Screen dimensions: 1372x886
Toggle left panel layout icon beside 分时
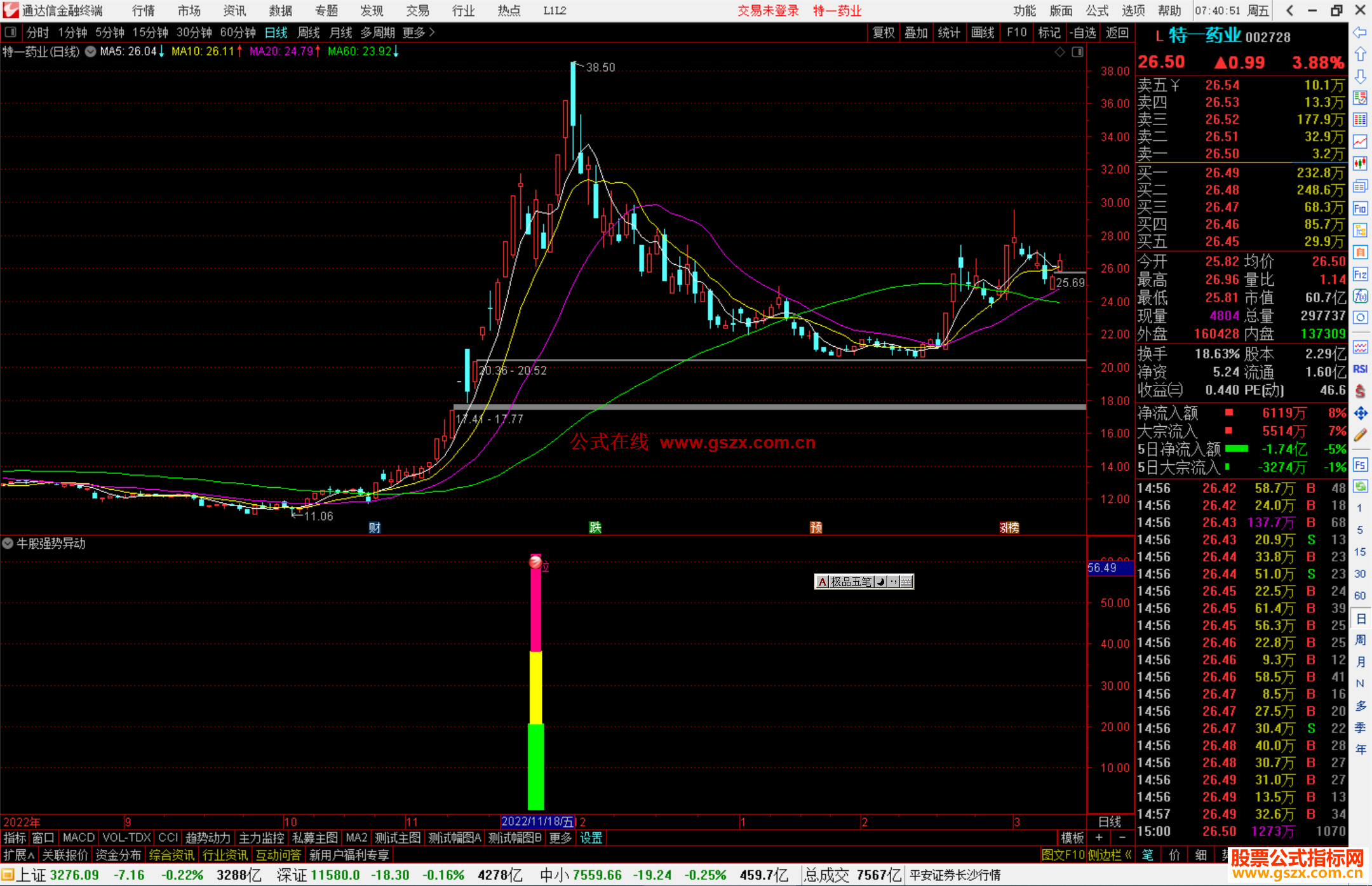click(x=11, y=32)
